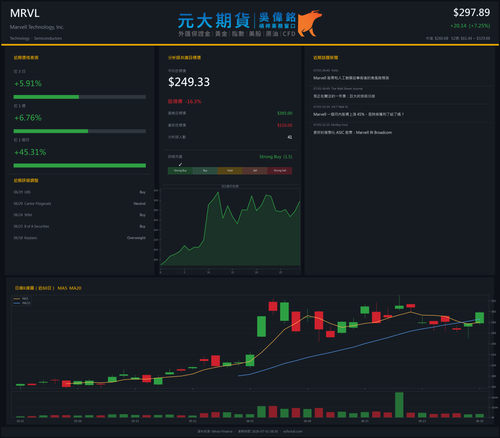Click the Strong Buy (1.5) consensus rating

[x=276, y=157]
